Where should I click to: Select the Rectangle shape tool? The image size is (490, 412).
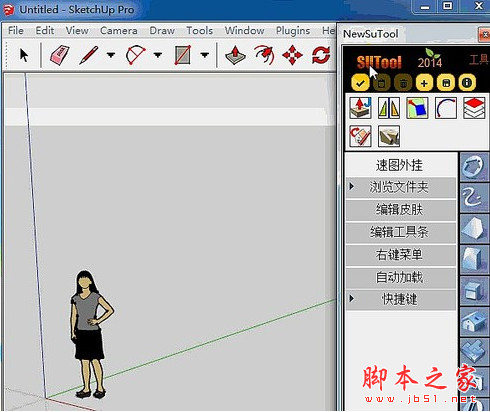tap(183, 55)
